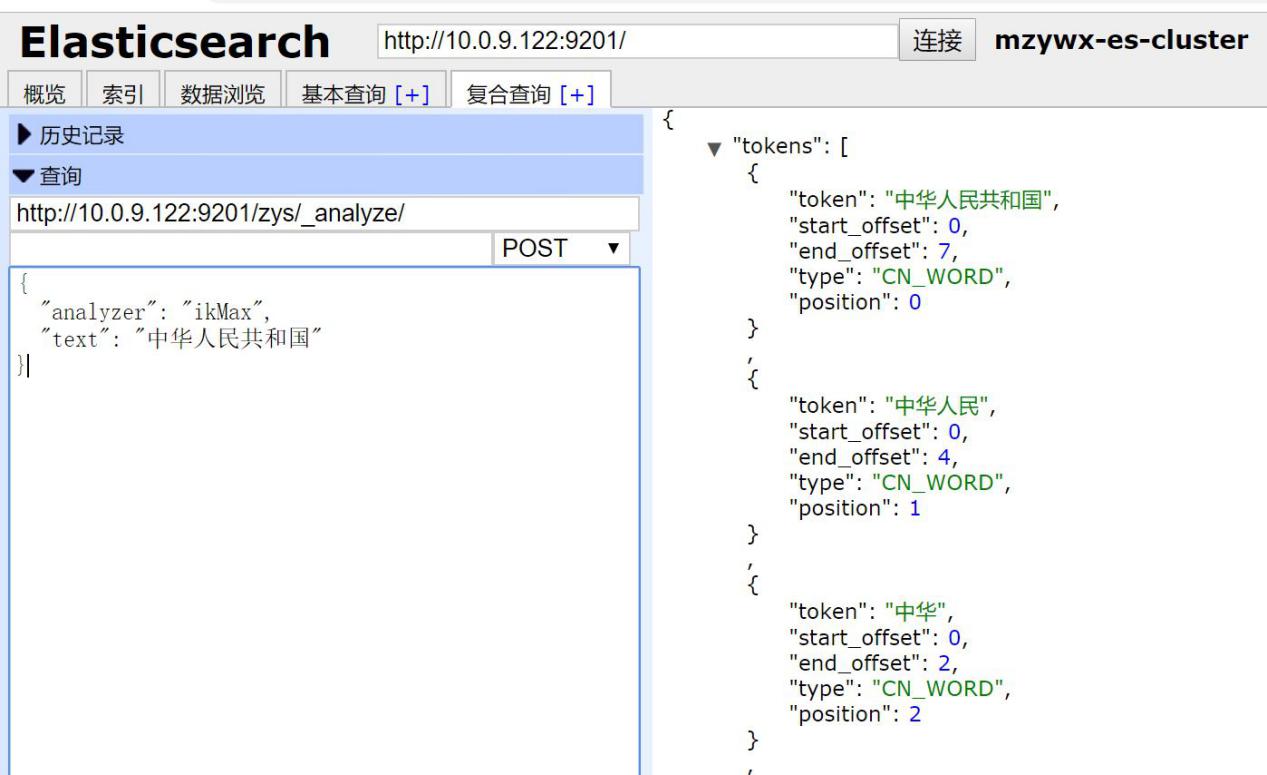
Task: Go to the 数据浏览 tab
Action: (222, 95)
